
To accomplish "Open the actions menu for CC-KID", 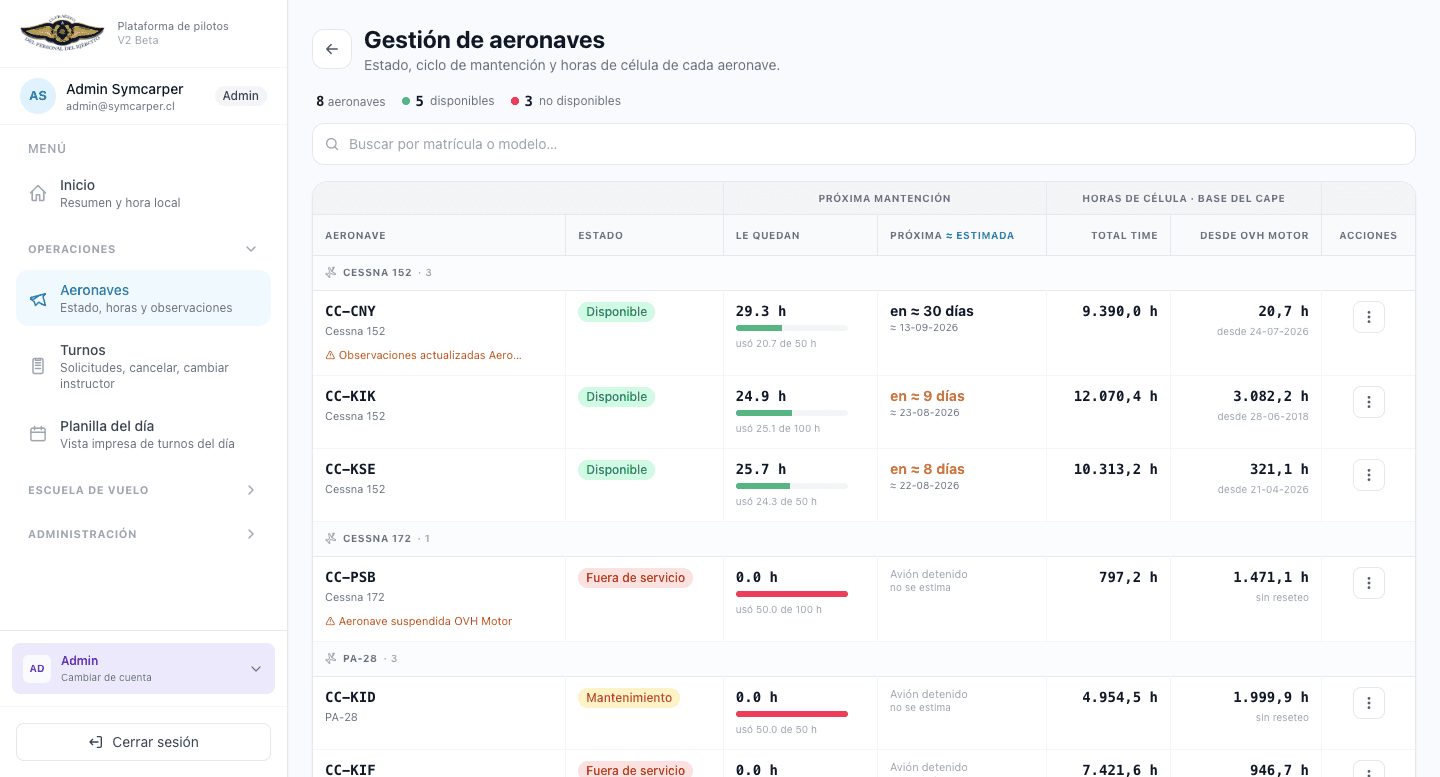I will [x=1368, y=703].
